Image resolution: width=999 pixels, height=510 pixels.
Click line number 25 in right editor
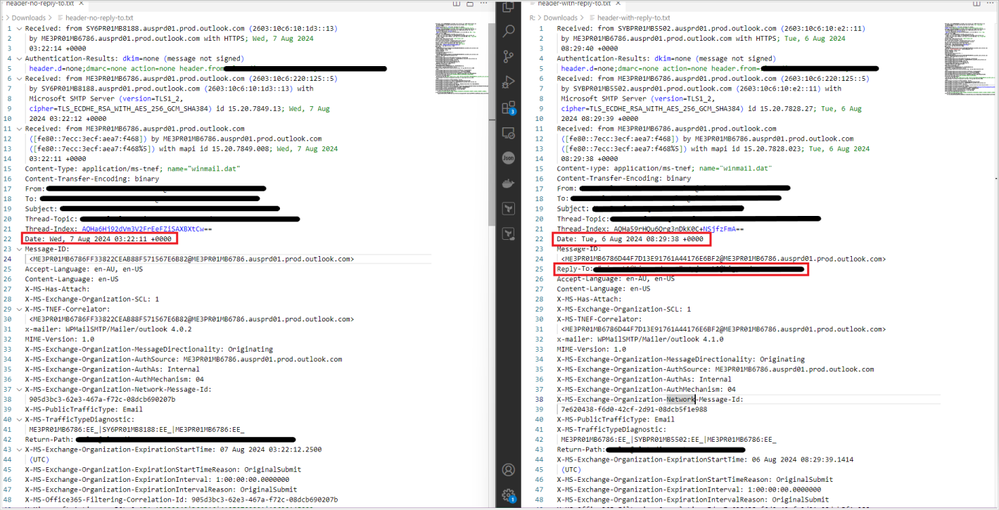540,269
